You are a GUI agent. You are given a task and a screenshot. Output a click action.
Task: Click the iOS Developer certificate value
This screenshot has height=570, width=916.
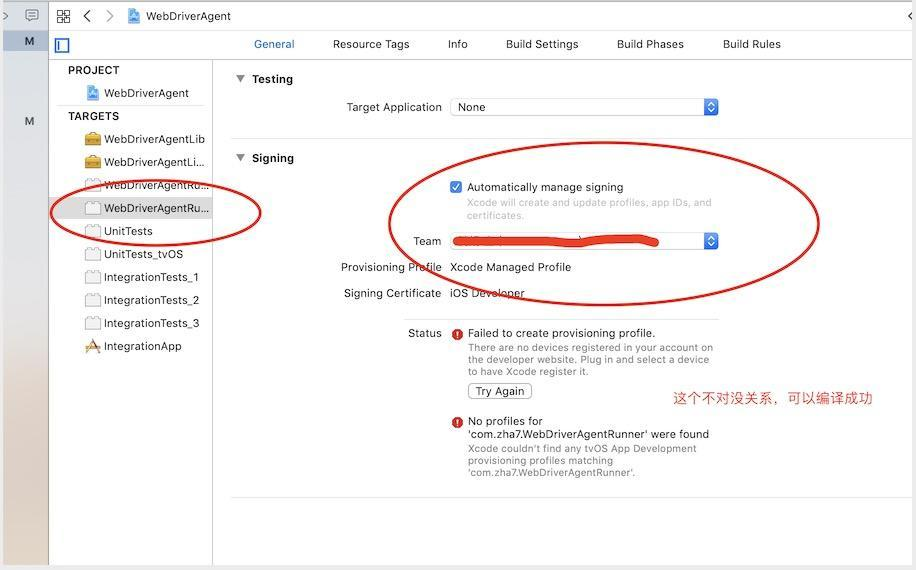487,293
